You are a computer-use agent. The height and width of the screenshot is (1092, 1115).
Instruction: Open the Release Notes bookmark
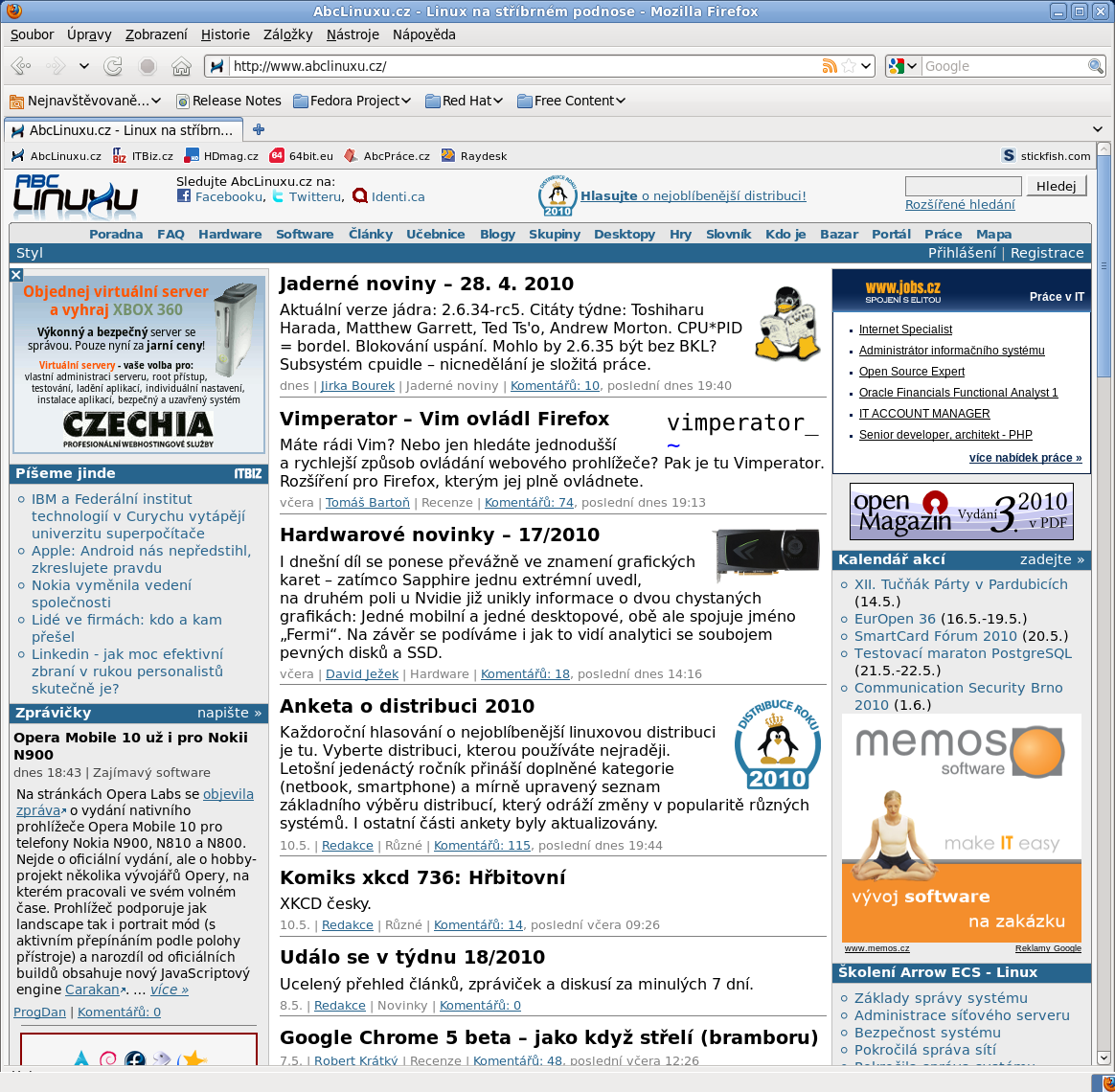pos(229,101)
